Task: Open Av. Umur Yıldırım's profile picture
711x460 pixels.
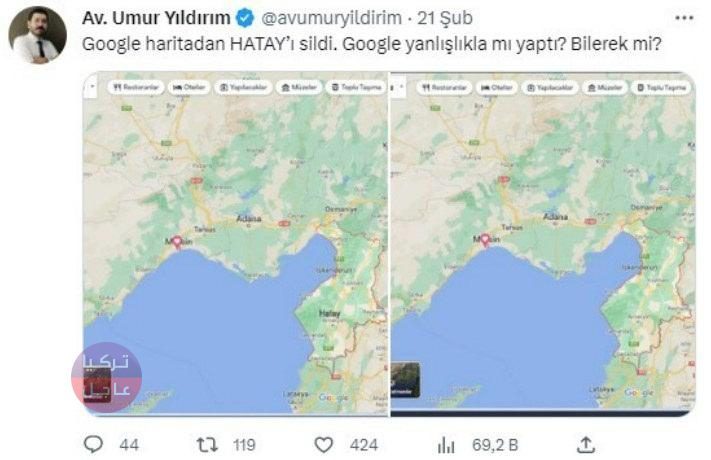Action: pos(38,34)
